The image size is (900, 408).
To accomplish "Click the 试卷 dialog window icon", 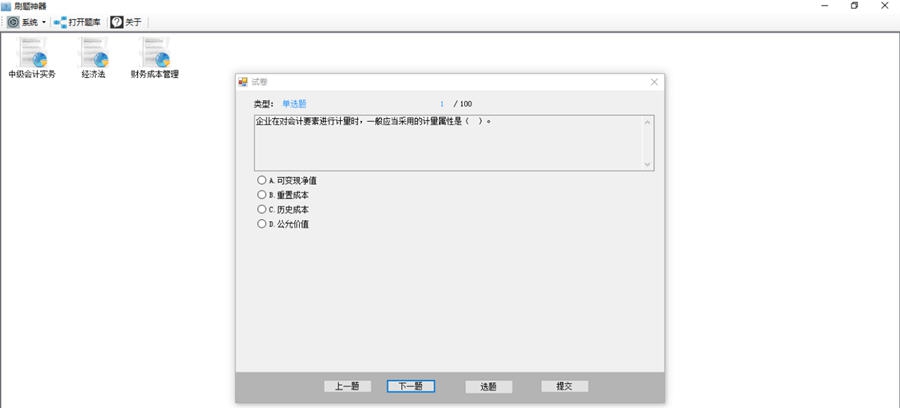I will pyautogui.click(x=243, y=82).
